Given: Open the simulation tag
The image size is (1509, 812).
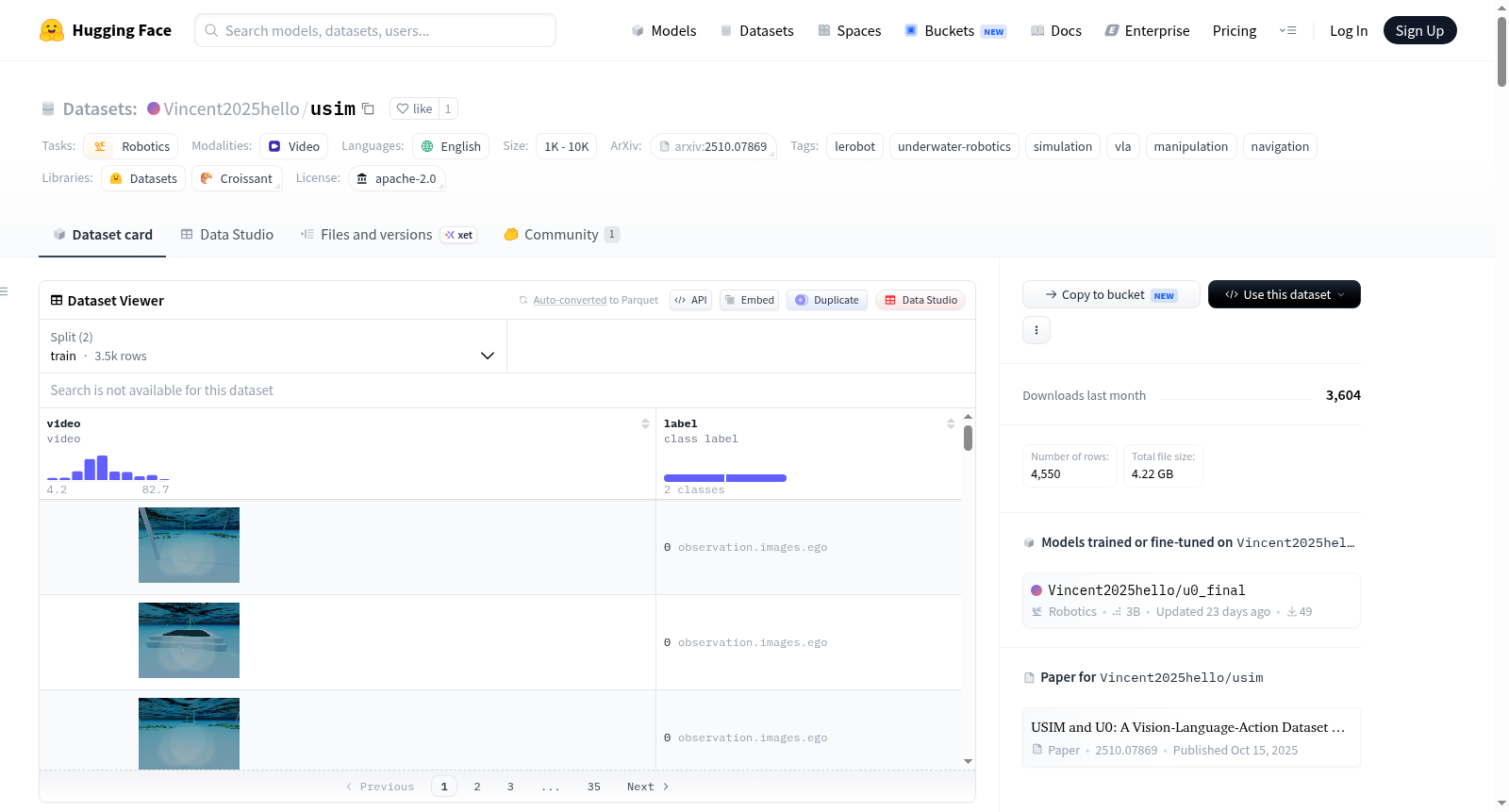Looking at the screenshot, I should 1063,146.
